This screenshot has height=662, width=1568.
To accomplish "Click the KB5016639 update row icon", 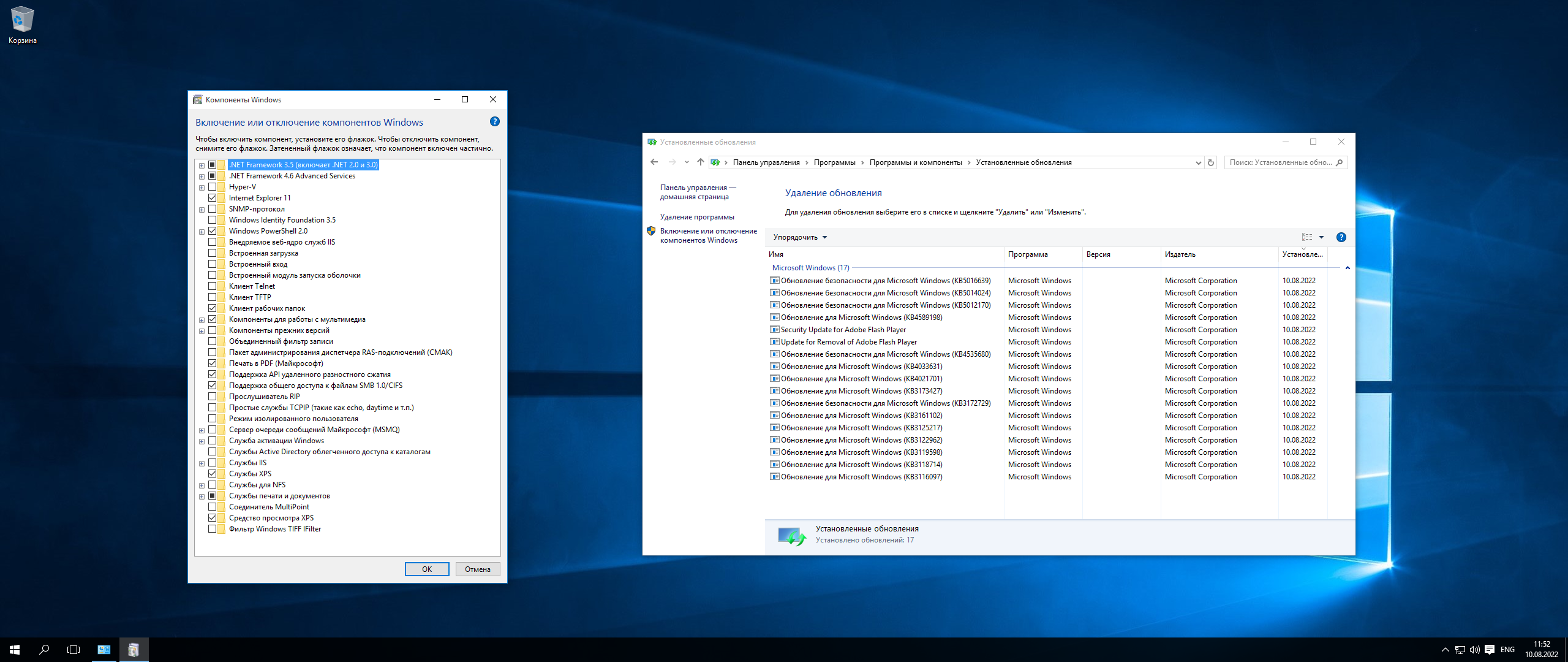I will [x=775, y=281].
